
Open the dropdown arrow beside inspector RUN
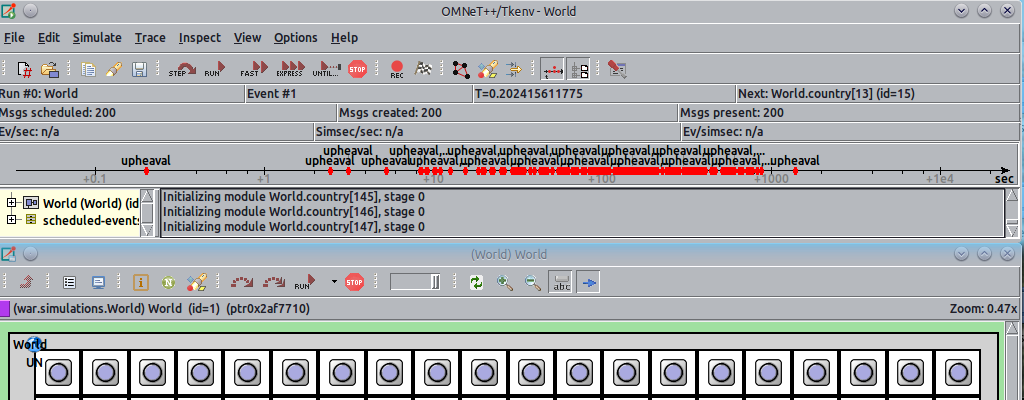[x=333, y=283]
